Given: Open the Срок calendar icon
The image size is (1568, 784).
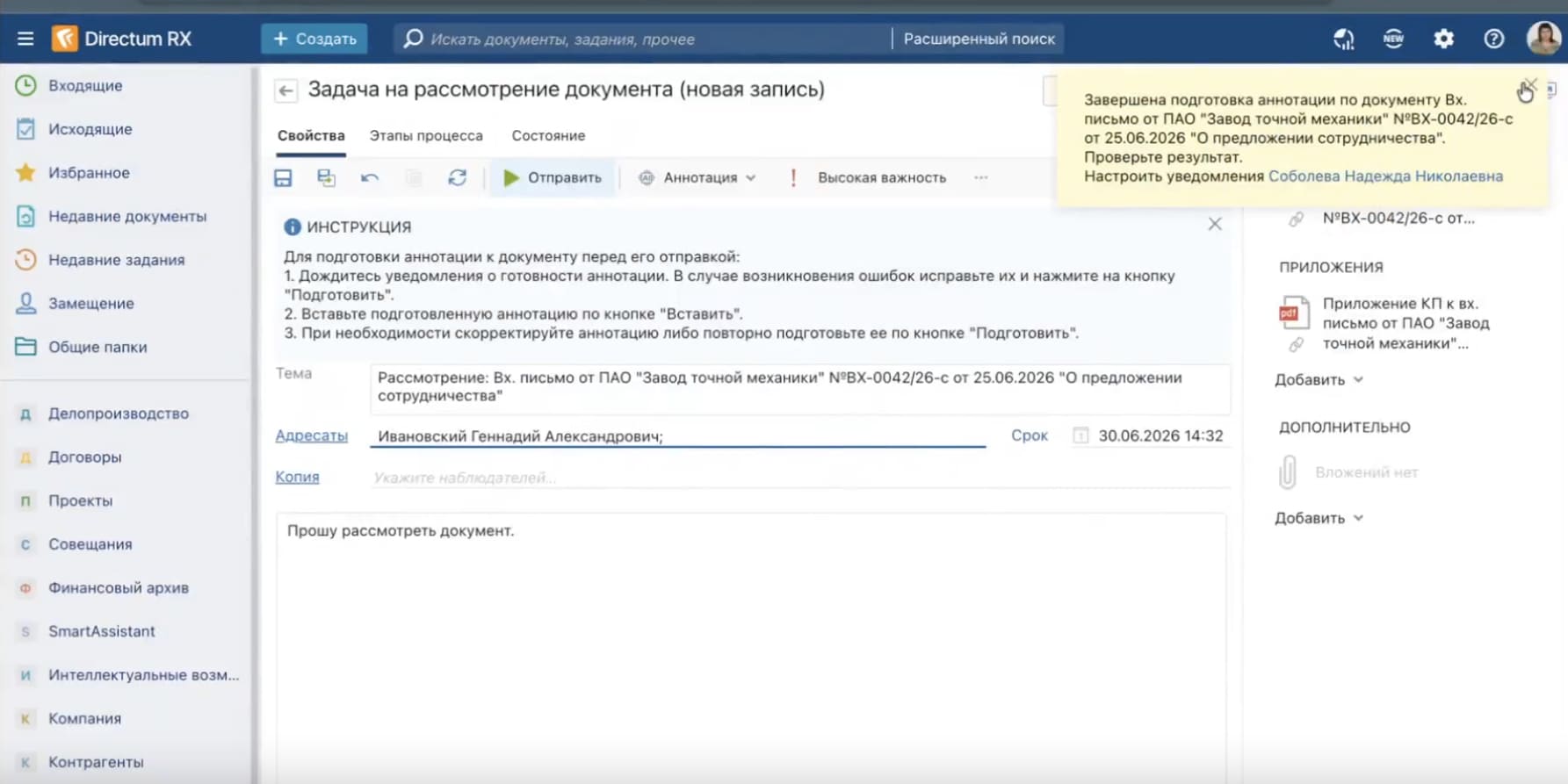Looking at the screenshot, I should click(x=1080, y=435).
